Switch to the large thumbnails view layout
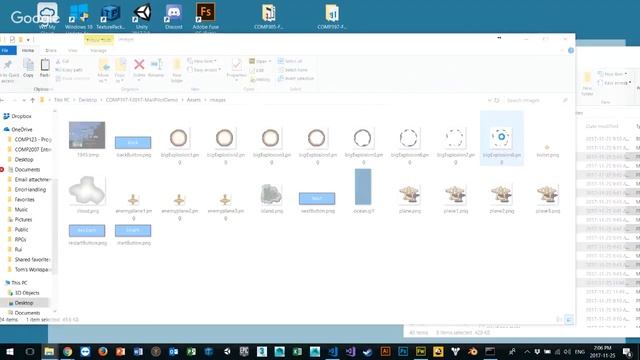This screenshot has height=360, width=640. (569, 320)
